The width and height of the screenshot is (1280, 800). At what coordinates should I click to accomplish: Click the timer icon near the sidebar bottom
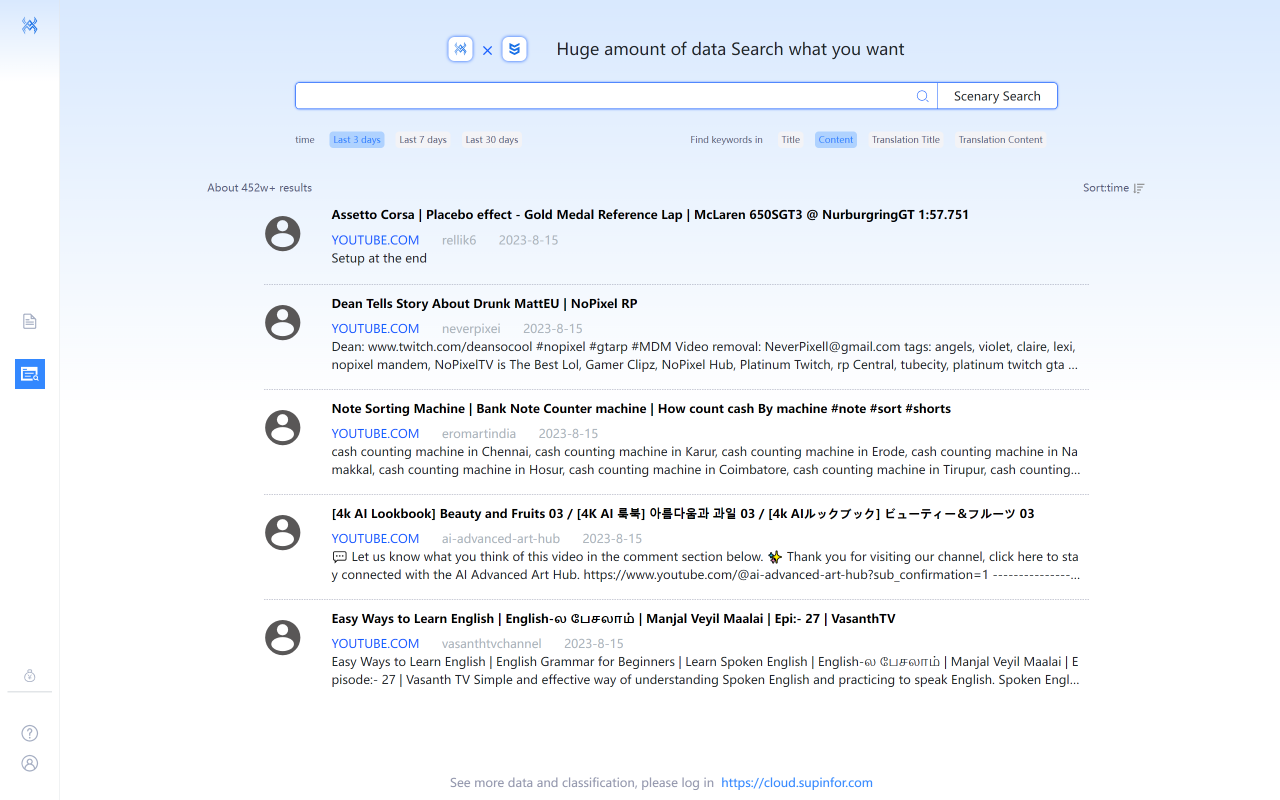[x=29, y=676]
